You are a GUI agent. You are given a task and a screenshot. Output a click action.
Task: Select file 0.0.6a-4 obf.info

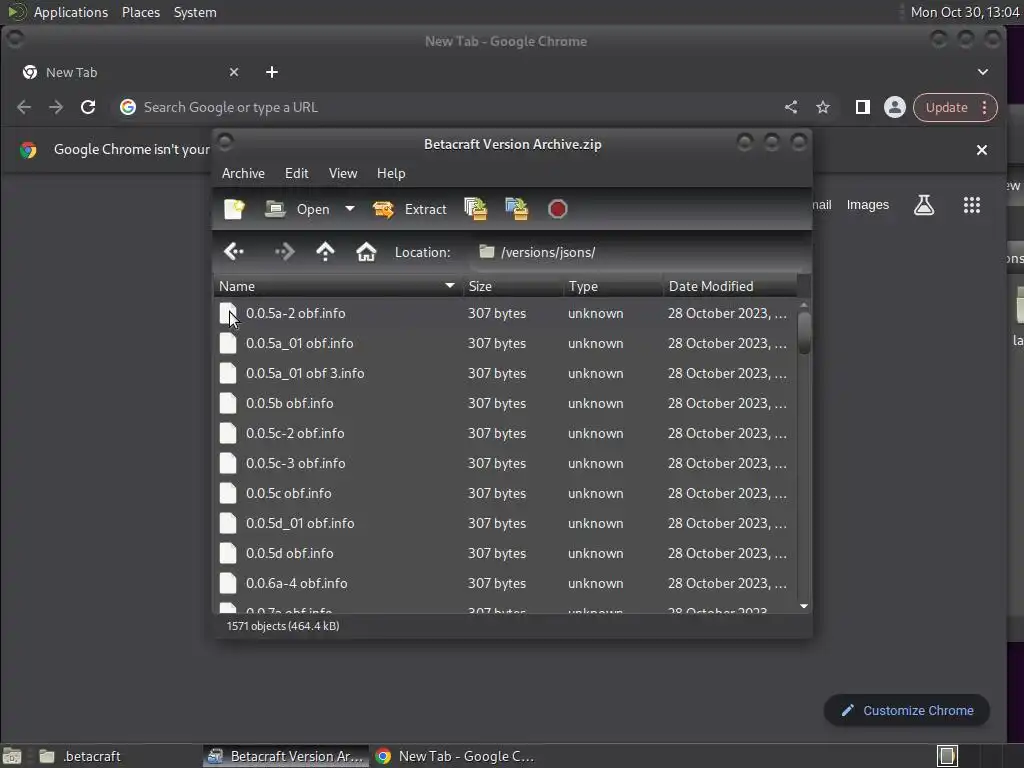coord(505,584)
